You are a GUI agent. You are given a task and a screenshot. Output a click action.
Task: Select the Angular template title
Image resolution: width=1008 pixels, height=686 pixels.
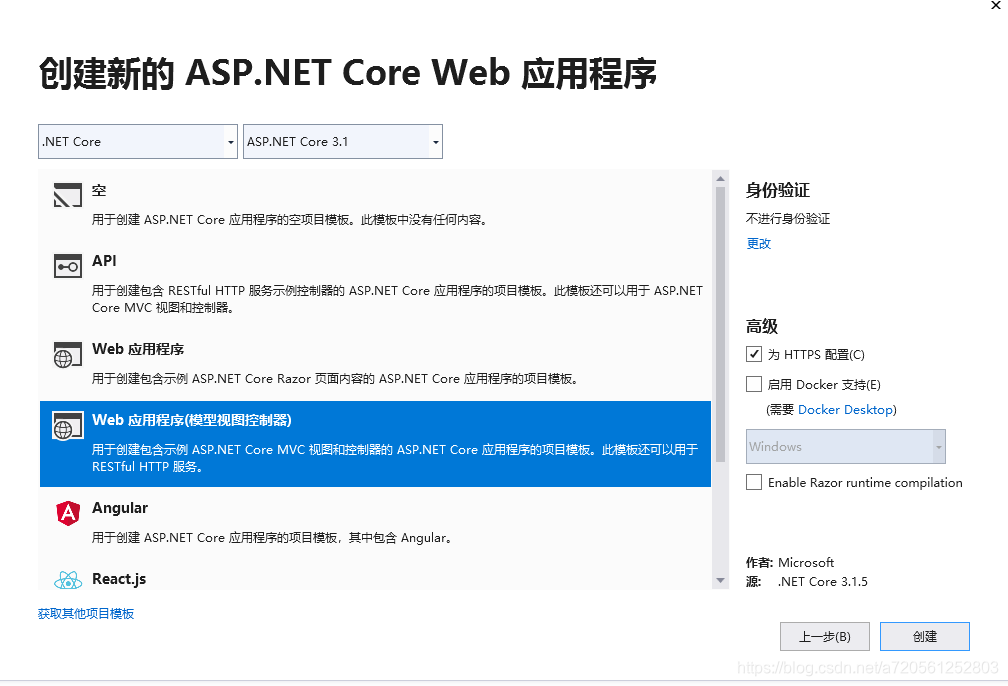[120, 508]
